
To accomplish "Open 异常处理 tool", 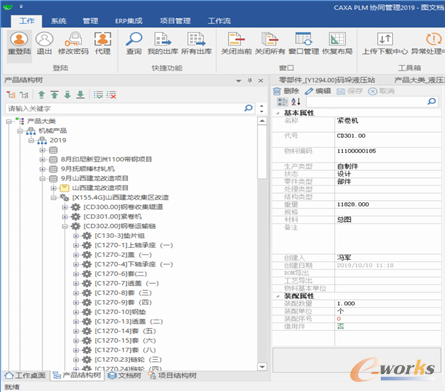I will click(428, 44).
